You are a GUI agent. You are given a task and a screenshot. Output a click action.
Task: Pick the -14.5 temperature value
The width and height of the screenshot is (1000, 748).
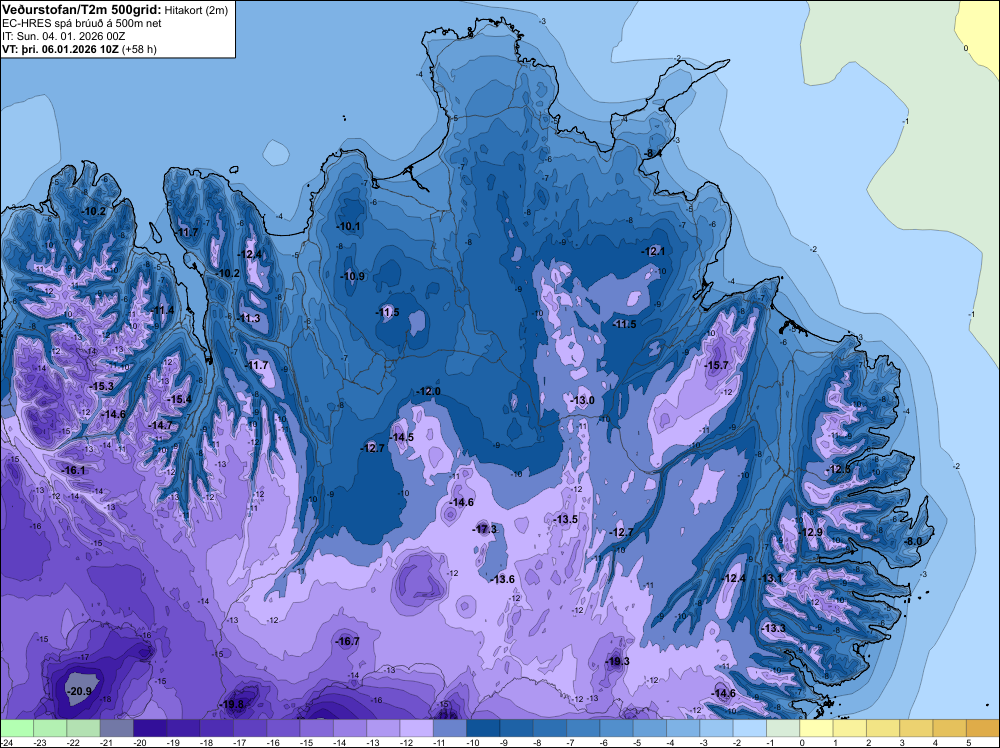point(402,437)
